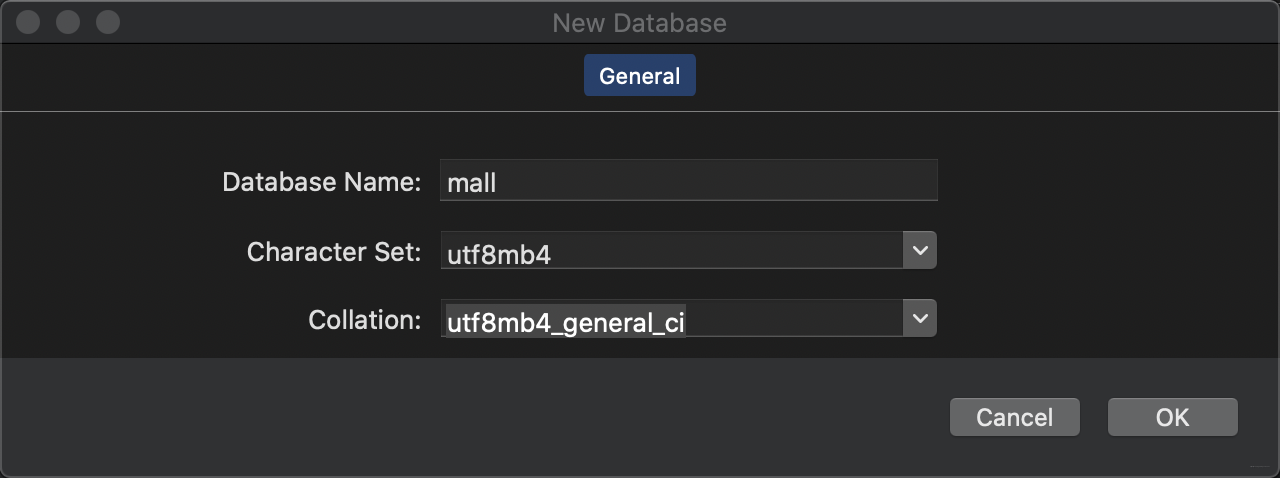Confirm database creation with OK

click(x=1173, y=417)
